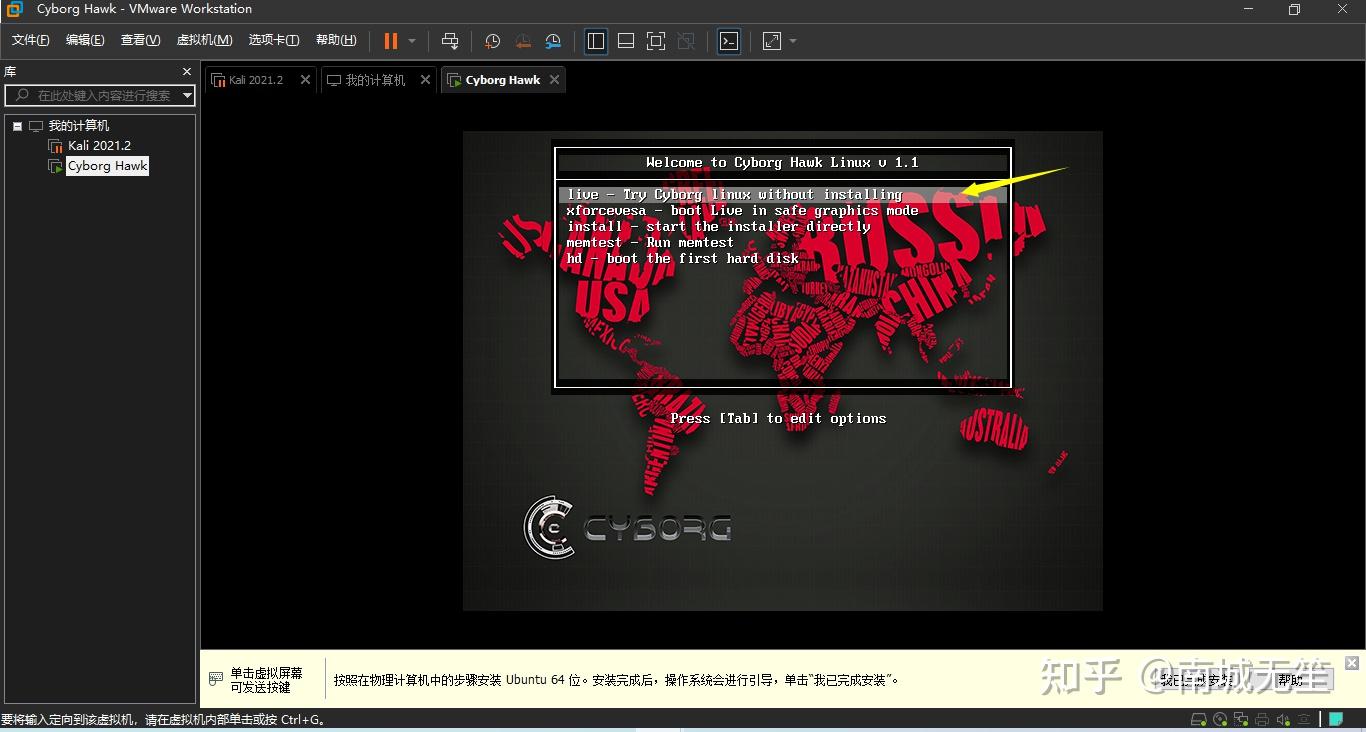Image resolution: width=1366 pixels, height=732 pixels.
Task: Toggle the library sidebar view
Action: pos(596,41)
